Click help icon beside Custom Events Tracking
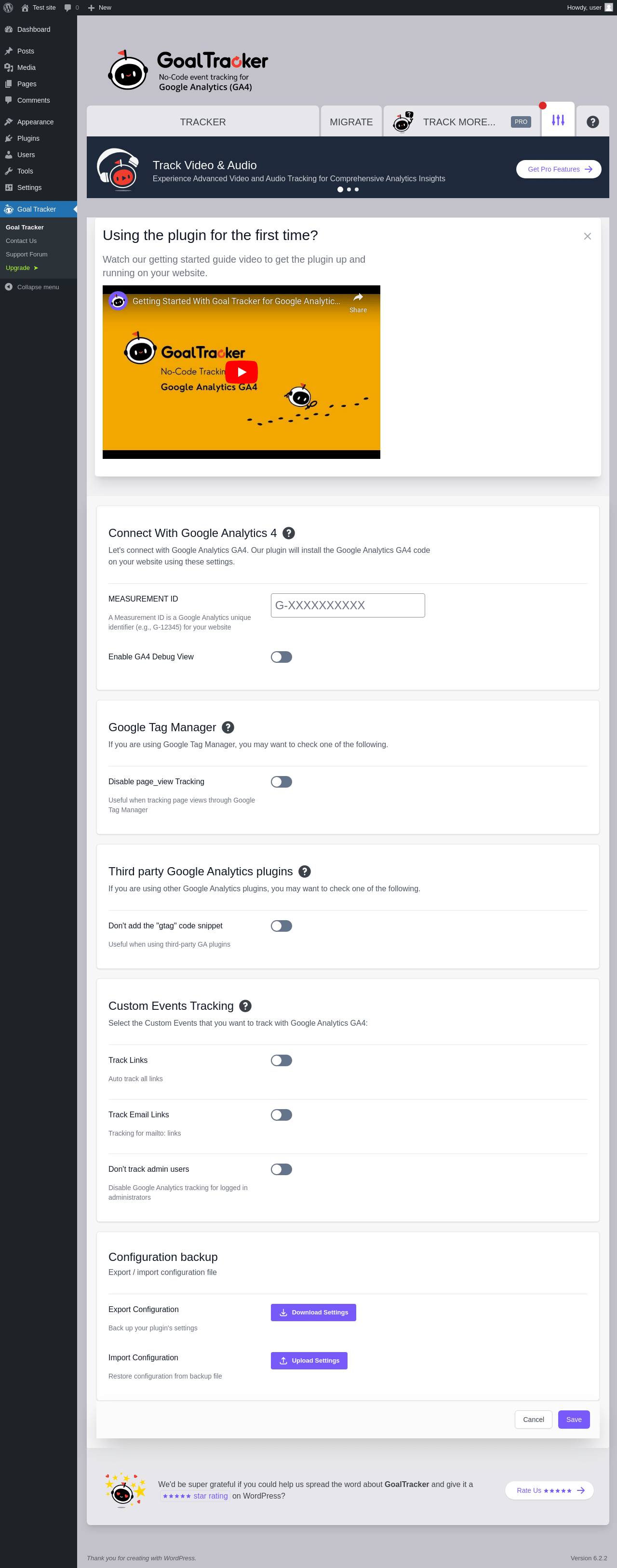 pyautogui.click(x=245, y=1006)
